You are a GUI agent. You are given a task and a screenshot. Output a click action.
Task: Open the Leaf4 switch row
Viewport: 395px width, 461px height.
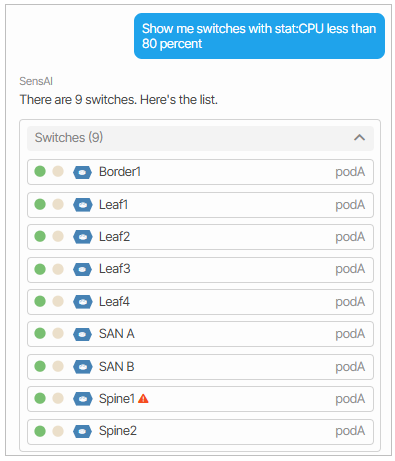pos(200,302)
